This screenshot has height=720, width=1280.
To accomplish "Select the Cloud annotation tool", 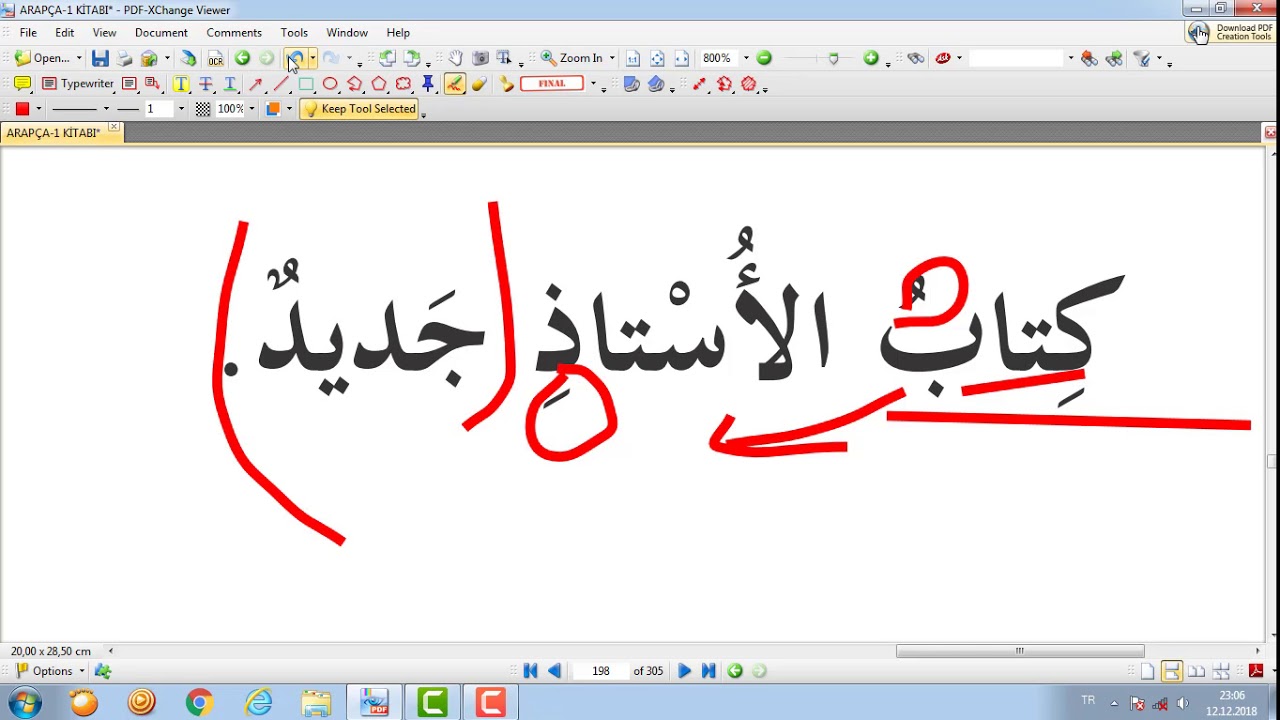I will [x=404, y=84].
